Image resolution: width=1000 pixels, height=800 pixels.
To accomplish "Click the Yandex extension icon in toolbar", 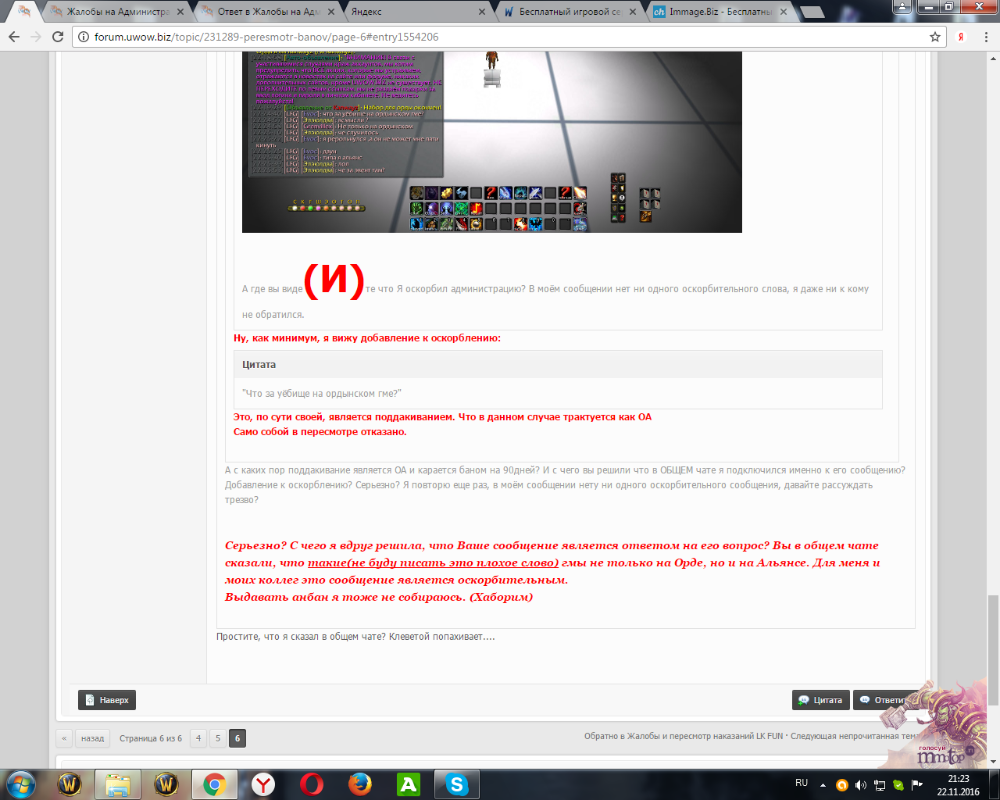I will tap(961, 37).
